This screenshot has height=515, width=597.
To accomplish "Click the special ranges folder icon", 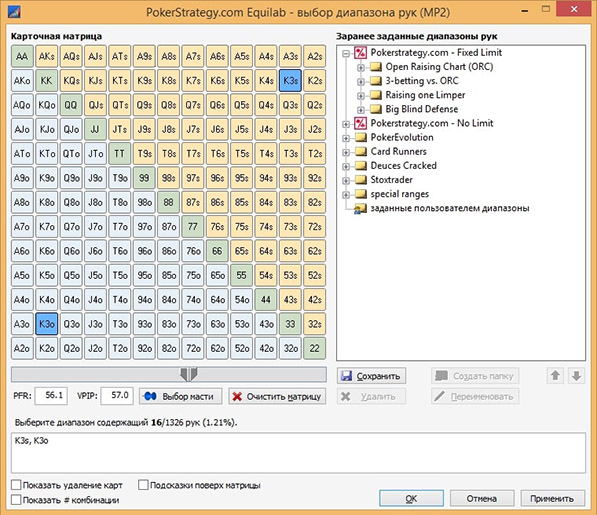I will click(x=361, y=194).
